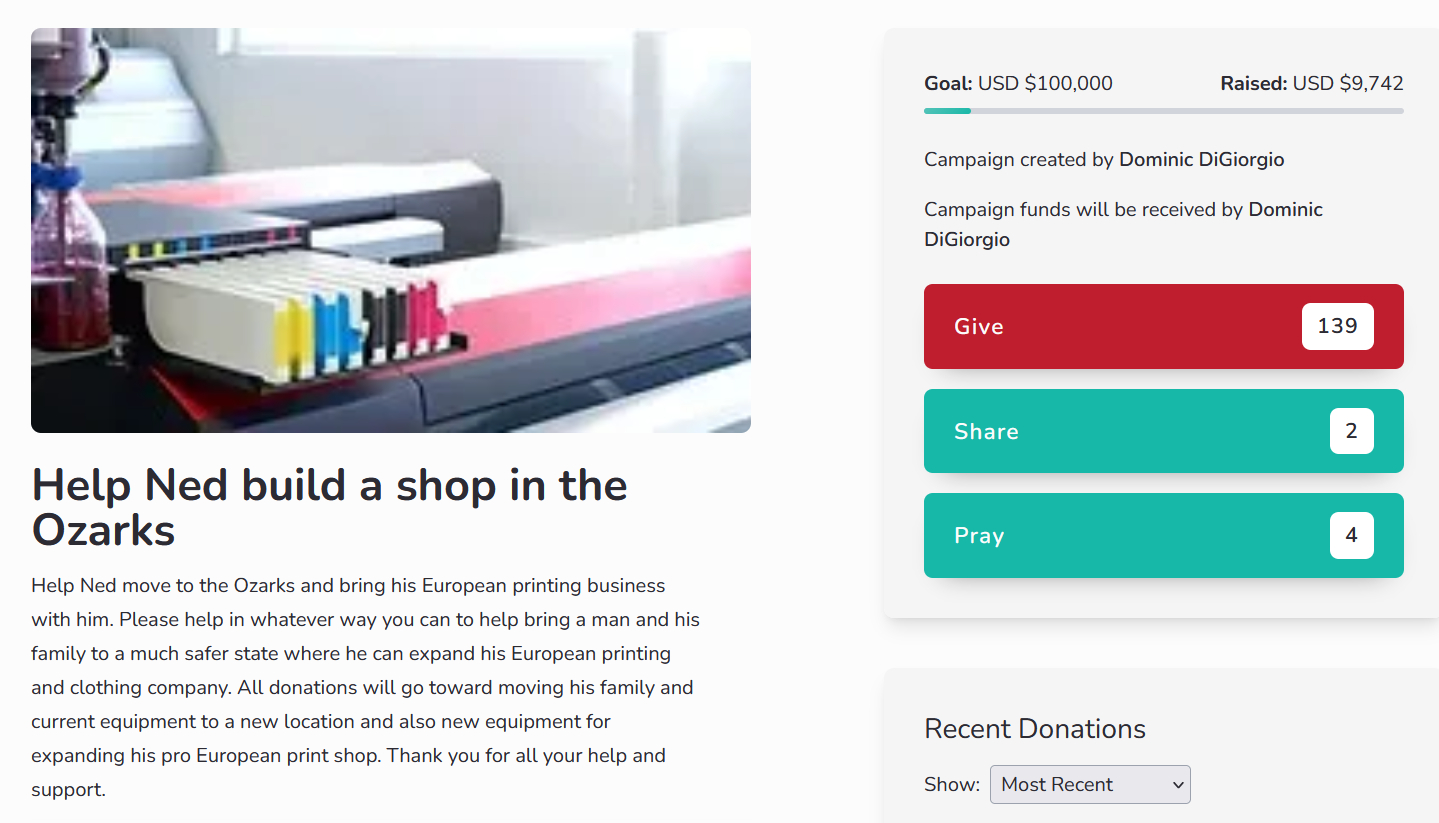The height and width of the screenshot is (823, 1439).
Task: Click the campaign title about Ned's Ozarks shop
Action: click(x=330, y=507)
